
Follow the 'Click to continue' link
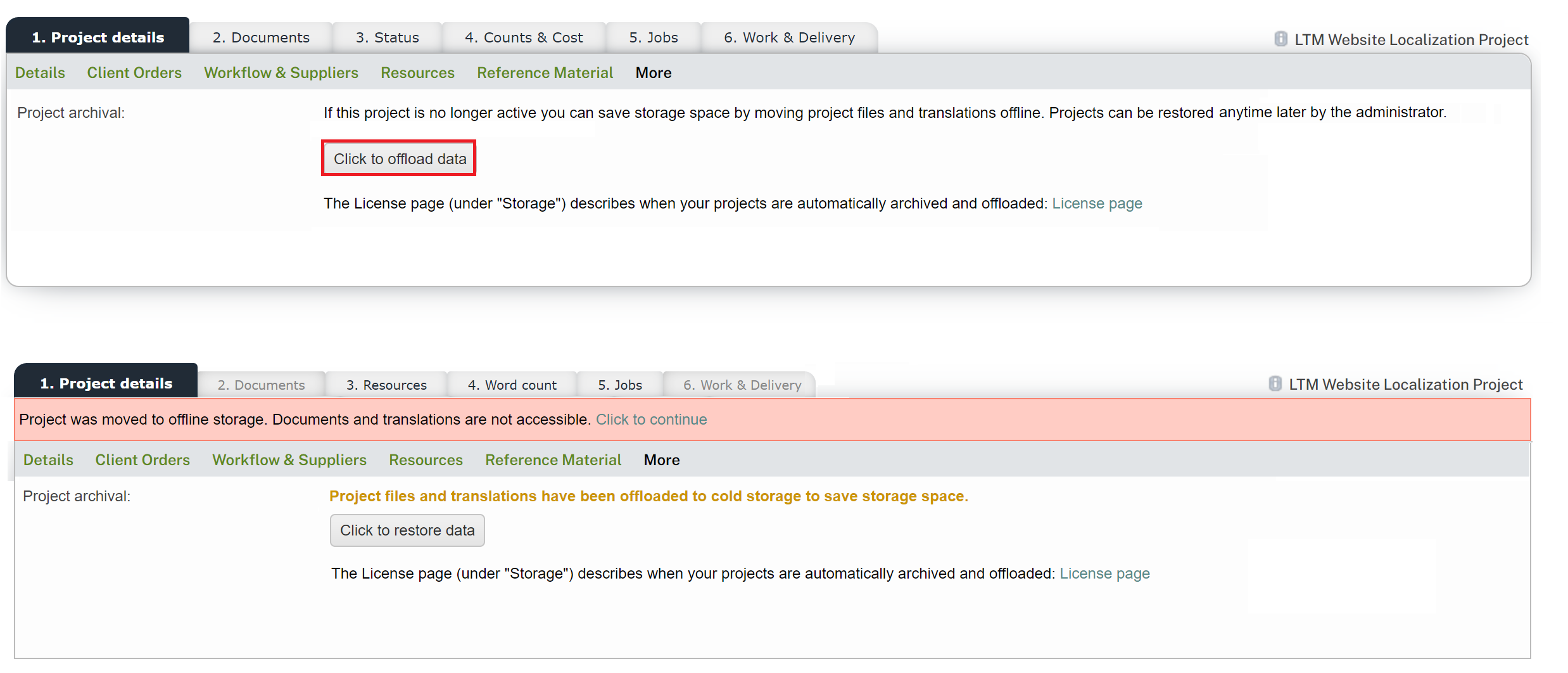pyautogui.click(x=651, y=420)
